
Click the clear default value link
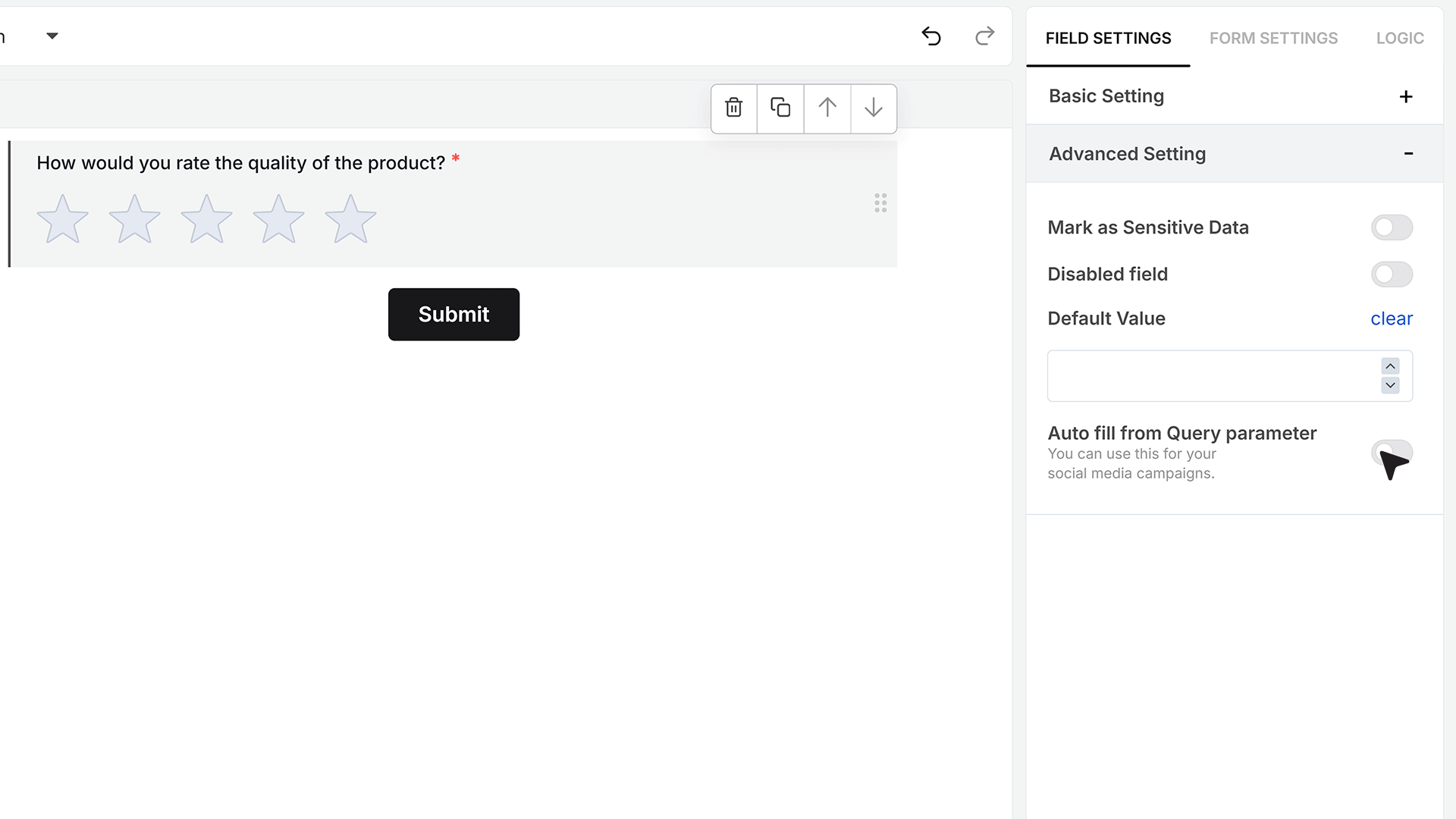point(1392,318)
